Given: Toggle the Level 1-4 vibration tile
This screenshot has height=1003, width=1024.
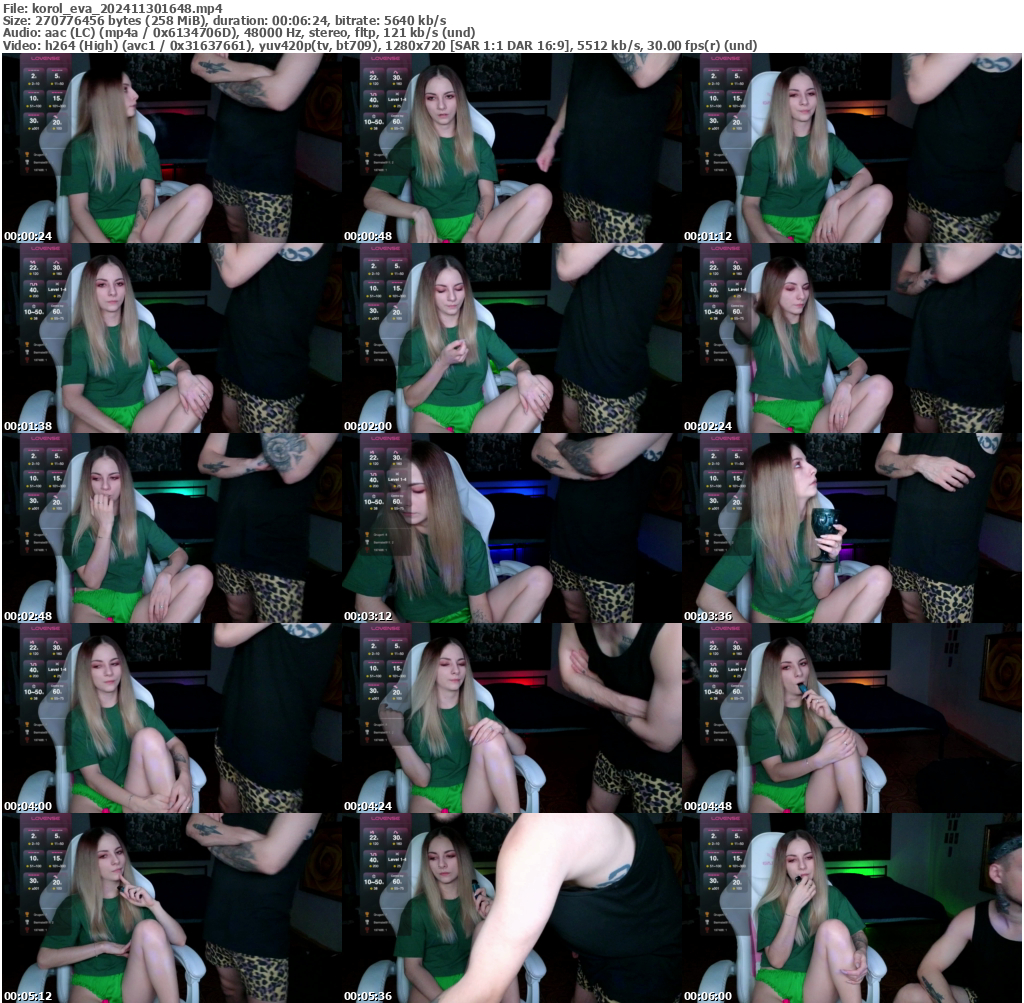Looking at the screenshot, I should coord(396,99).
